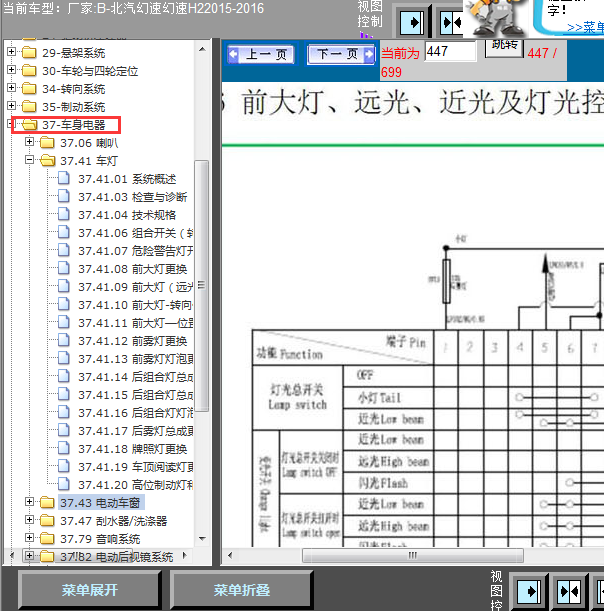The height and width of the screenshot is (611, 604).
Task: Open document 37.41.06 组合开关
Action: click(x=135, y=233)
